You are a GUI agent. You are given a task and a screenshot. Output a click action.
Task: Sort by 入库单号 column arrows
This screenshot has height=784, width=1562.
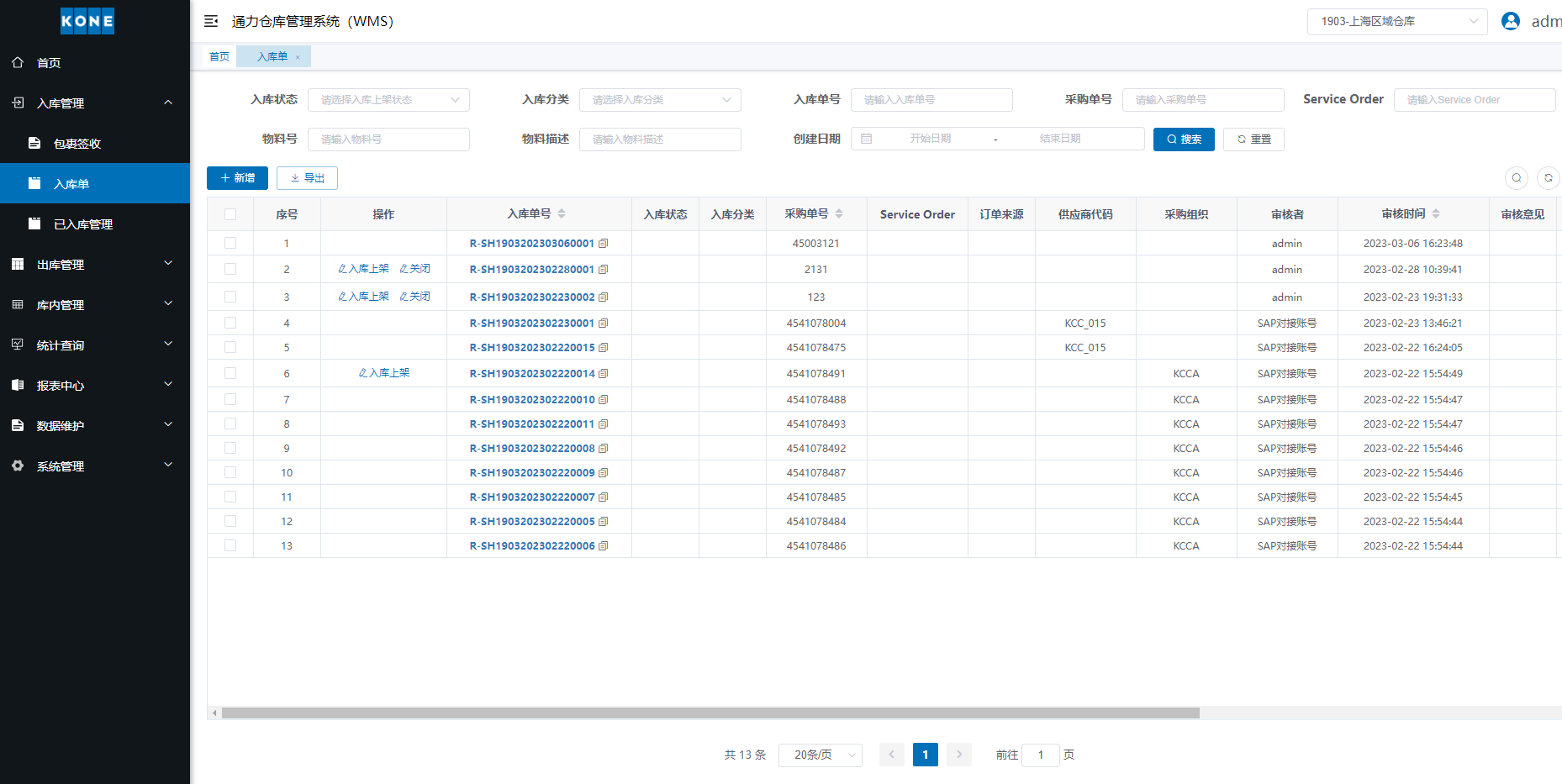click(562, 213)
